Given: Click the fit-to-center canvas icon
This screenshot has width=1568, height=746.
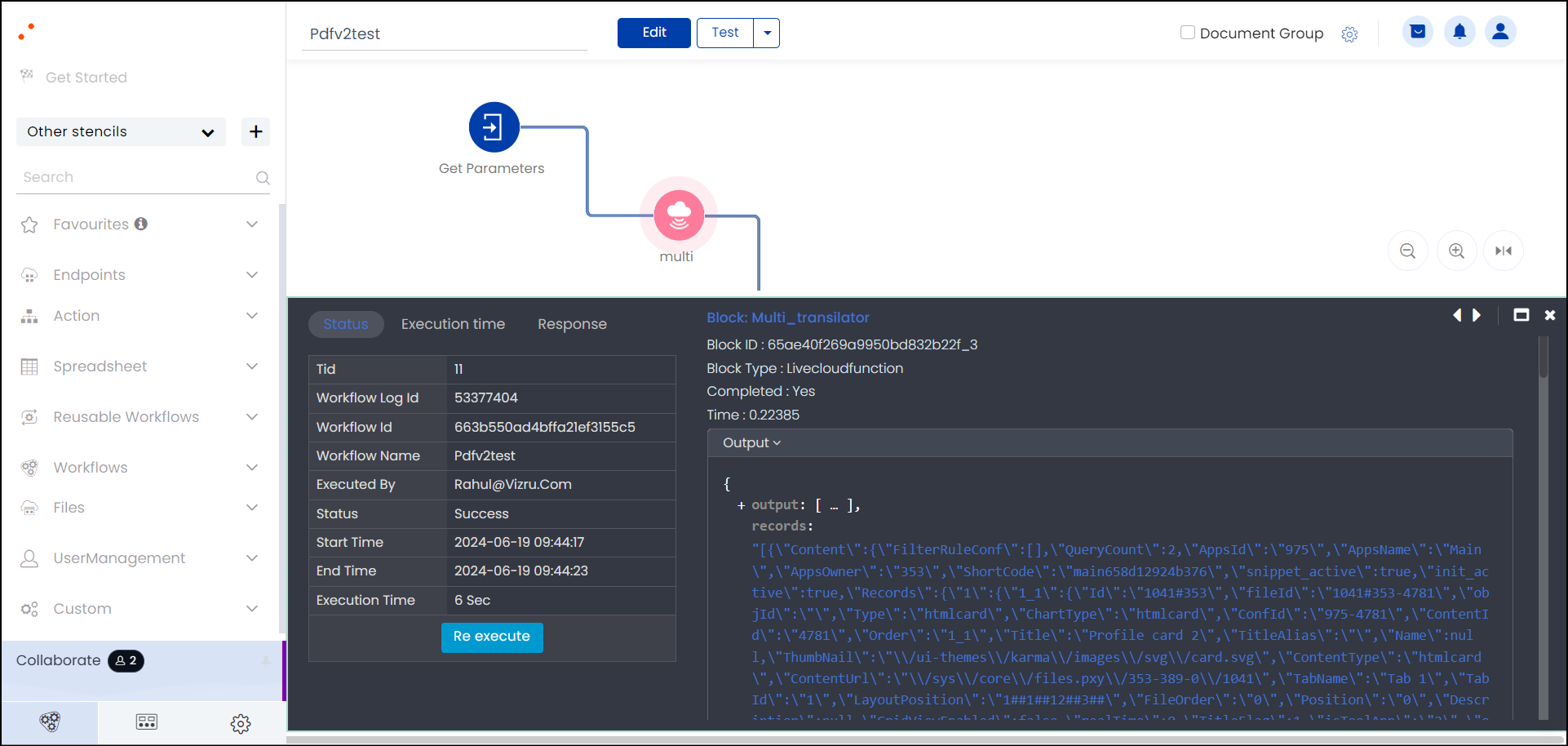Looking at the screenshot, I should pyautogui.click(x=1503, y=251).
